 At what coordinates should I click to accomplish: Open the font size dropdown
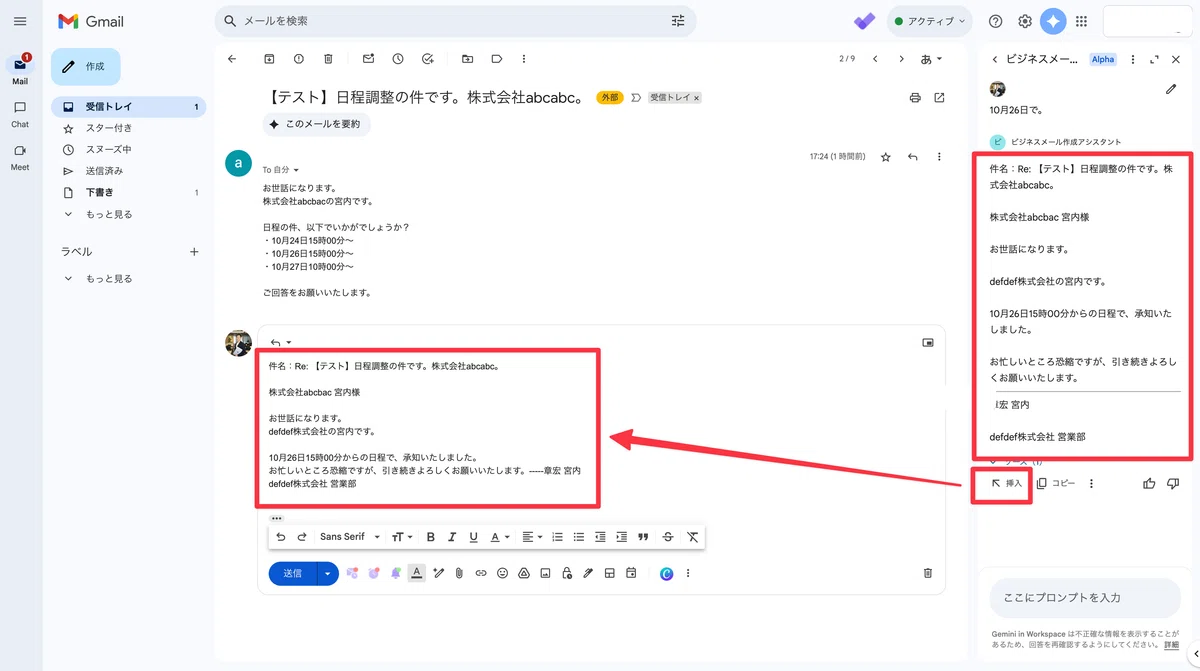pyautogui.click(x=402, y=537)
